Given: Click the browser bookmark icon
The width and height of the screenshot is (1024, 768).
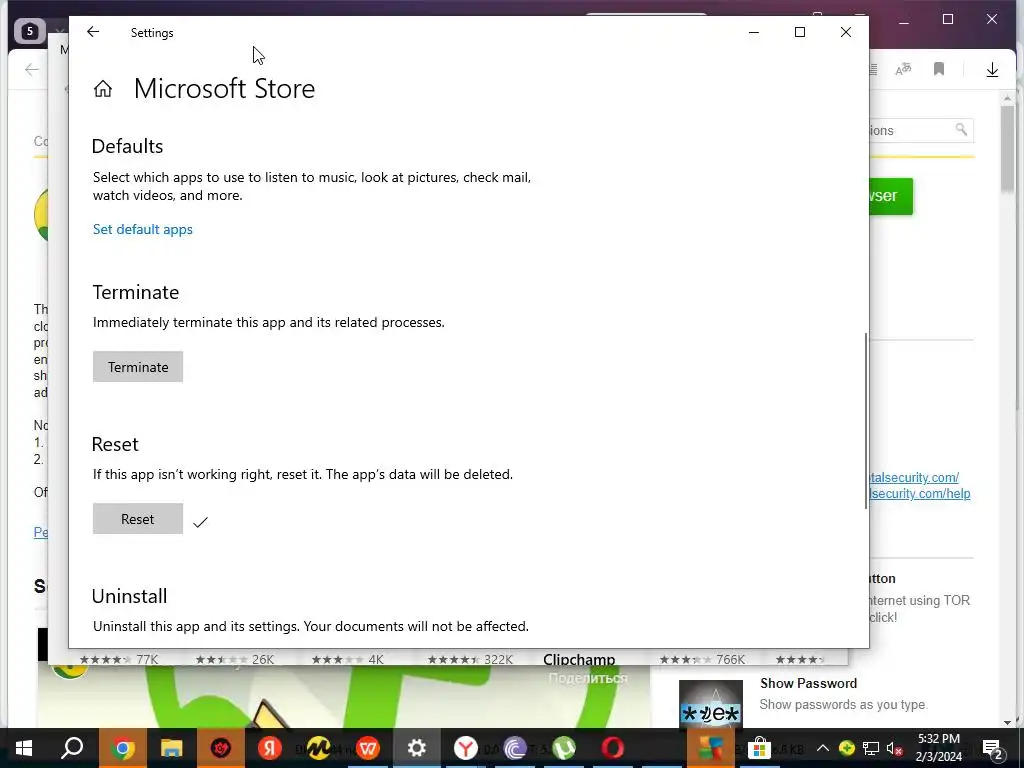Looking at the screenshot, I should click(x=939, y=69).
